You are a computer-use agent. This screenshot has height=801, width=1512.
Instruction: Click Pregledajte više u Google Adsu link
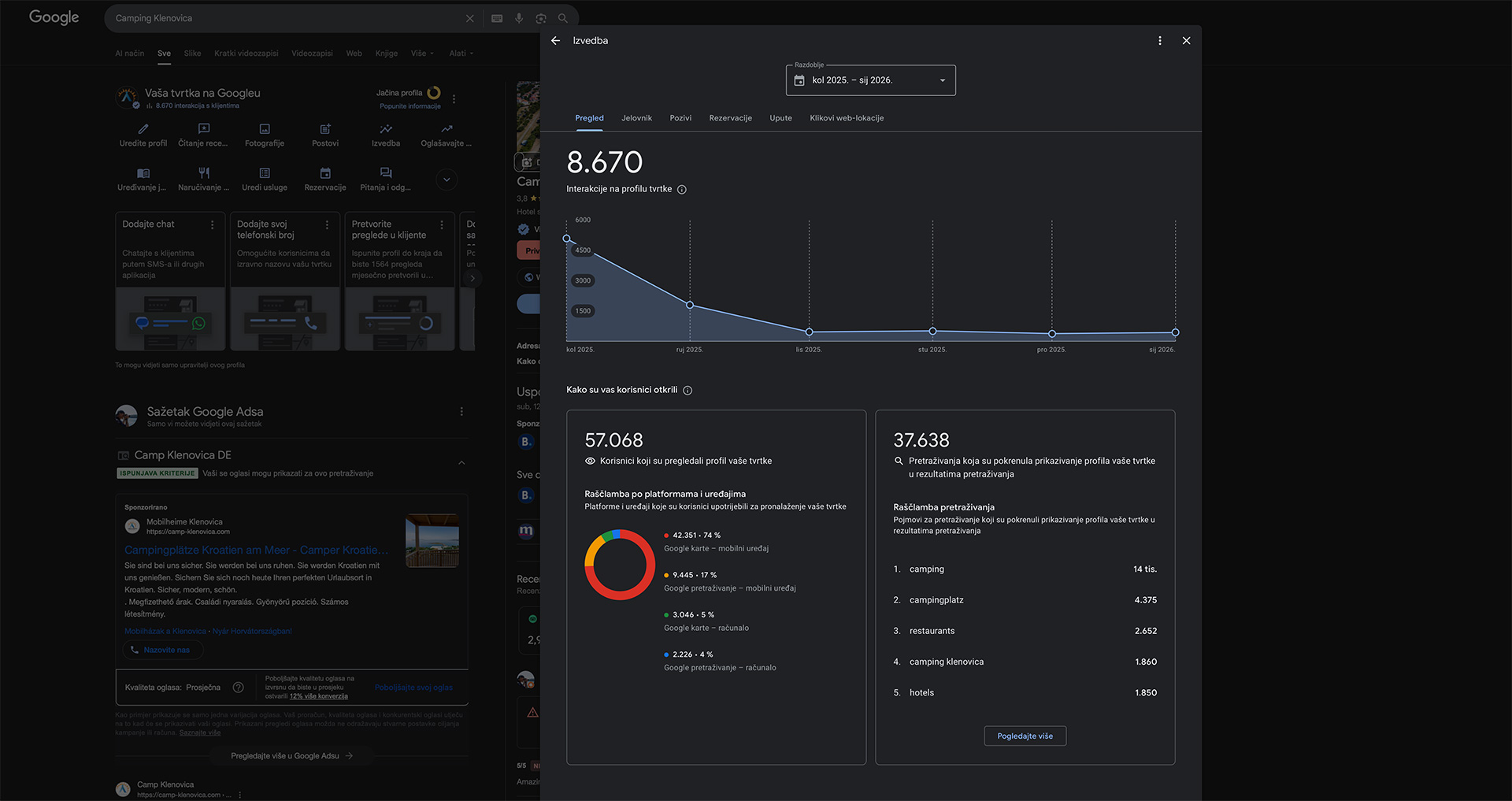pyautogui.click(x=291, y=756)
